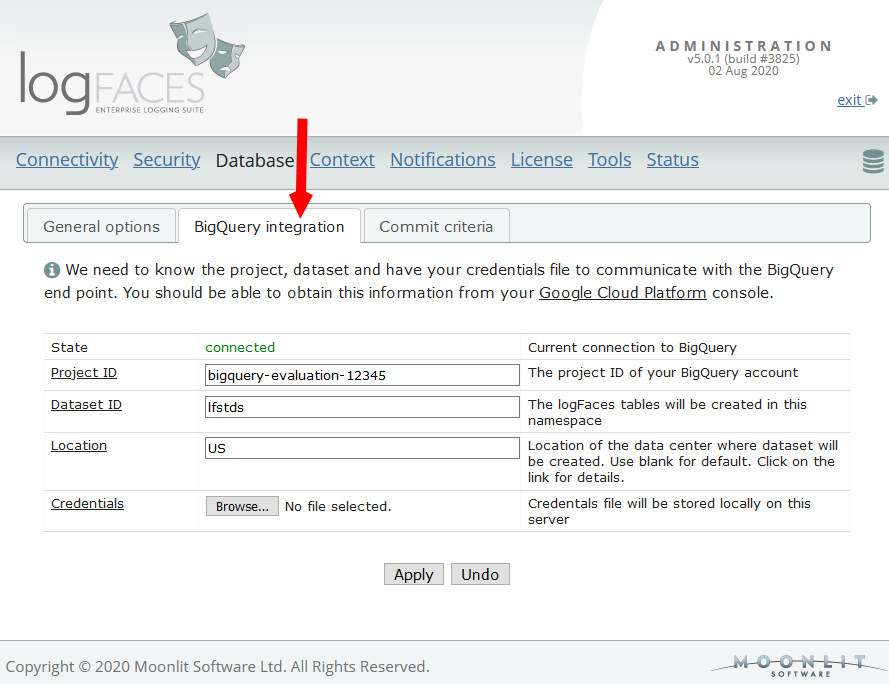This screenshot has height=684, width=889.
Task: Click 'No file selected.' text
Action: 338,506
